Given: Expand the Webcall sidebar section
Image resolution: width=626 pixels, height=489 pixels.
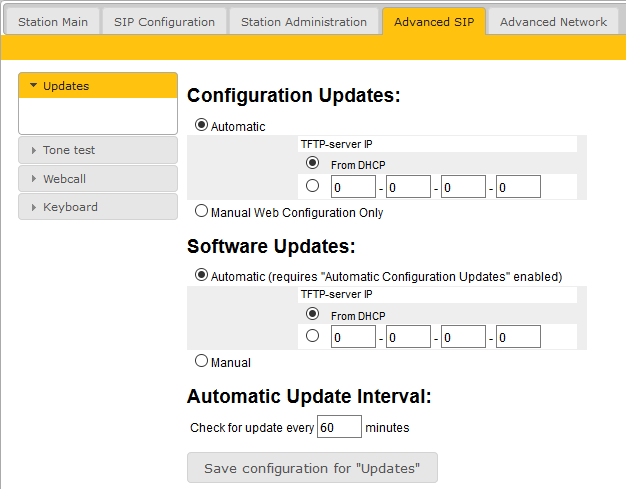Looking at the screenshot, I should click(97, 179).
